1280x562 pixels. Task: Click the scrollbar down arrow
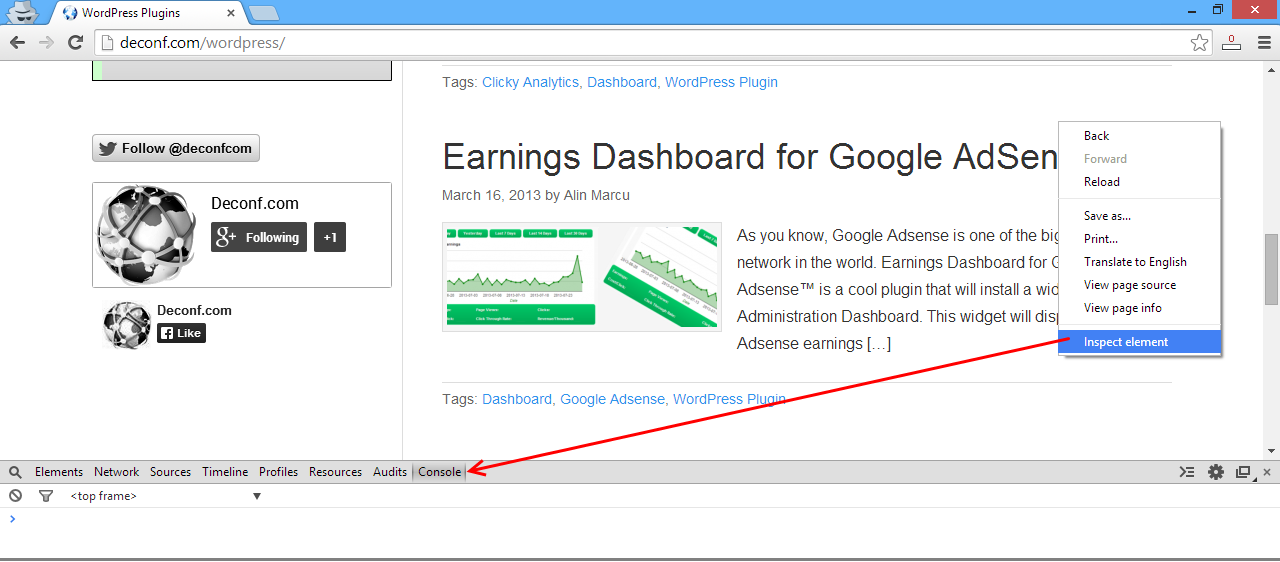point(1271,451)
